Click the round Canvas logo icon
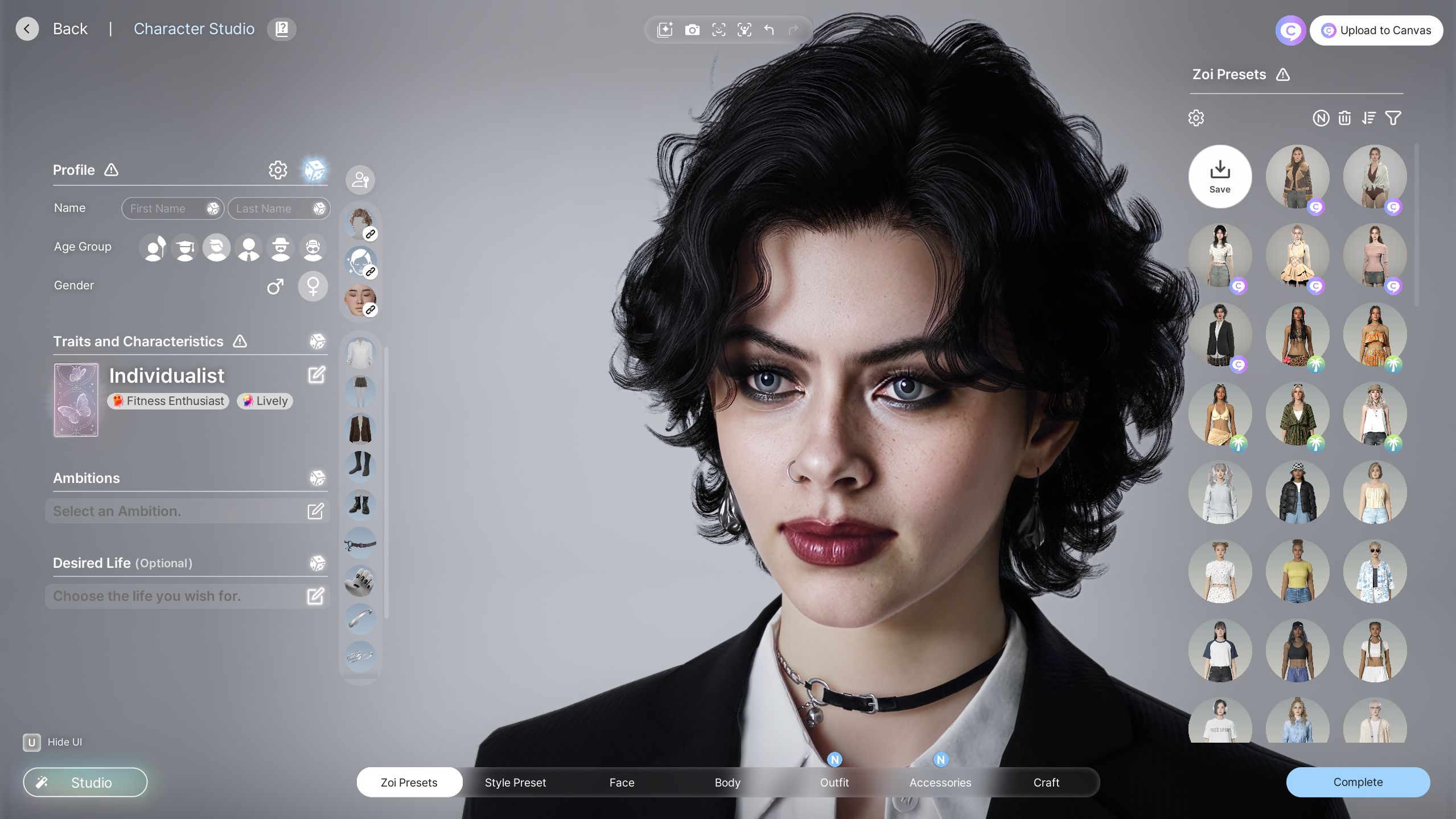 [x=1290, y=30]
